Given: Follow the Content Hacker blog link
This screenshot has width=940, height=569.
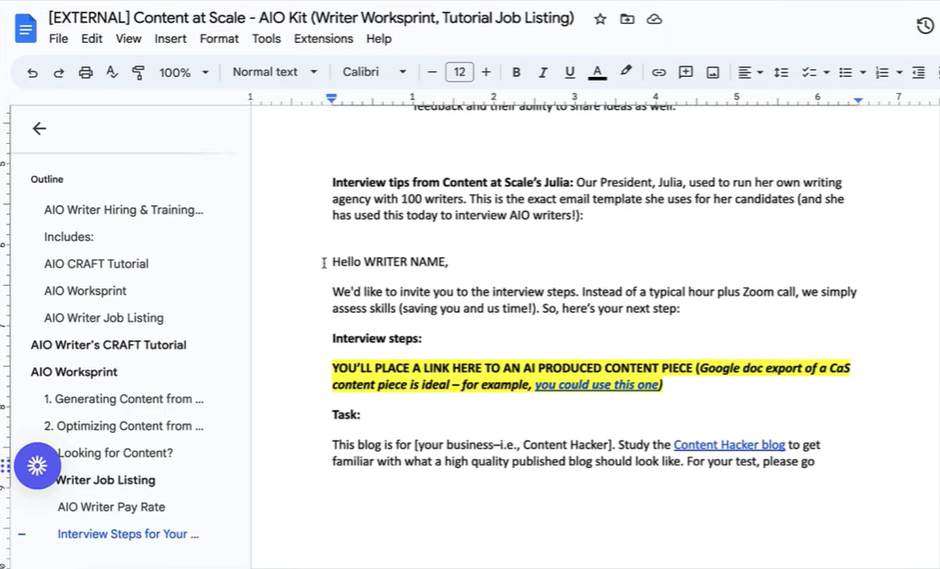Looking at the screenshot, I should (x=729, y=445).
